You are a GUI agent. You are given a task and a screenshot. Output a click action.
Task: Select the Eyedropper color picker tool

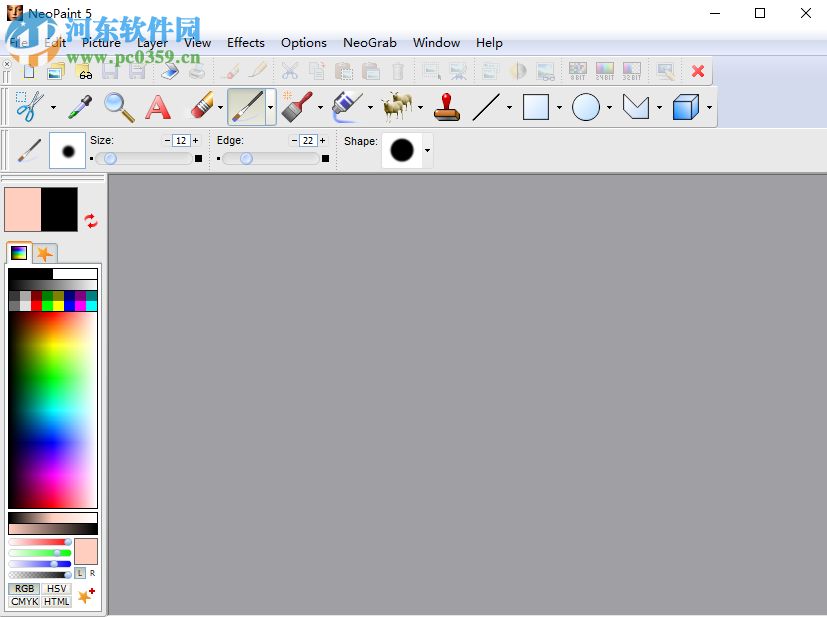point(80,107)
